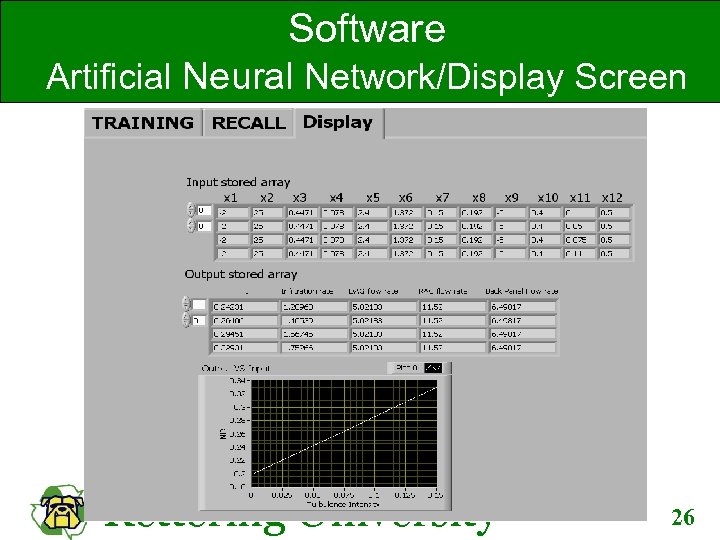Click the bulldog logo icon

tap(60, 511)
